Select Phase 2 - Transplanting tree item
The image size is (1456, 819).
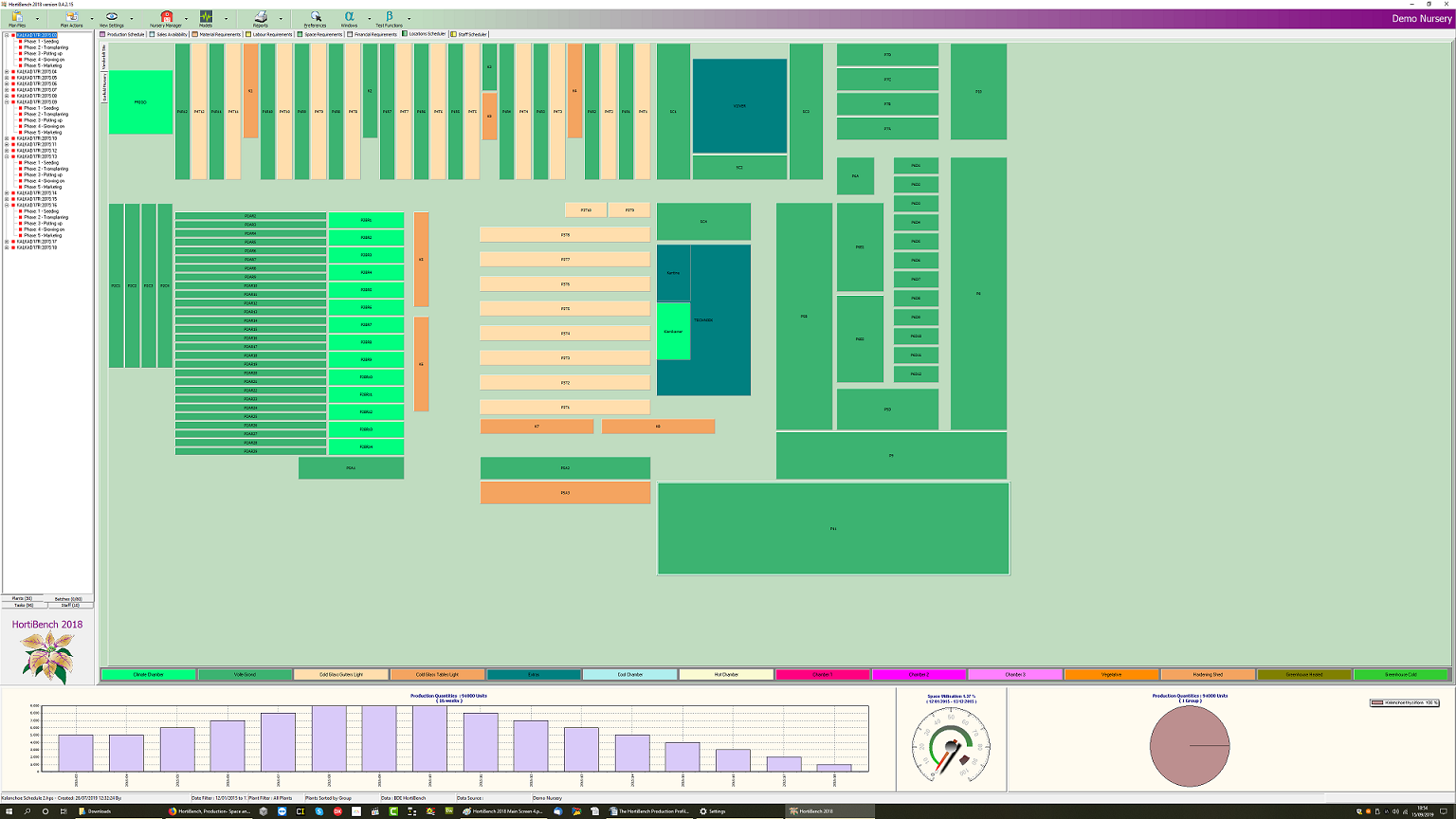[x=45, y=47]
